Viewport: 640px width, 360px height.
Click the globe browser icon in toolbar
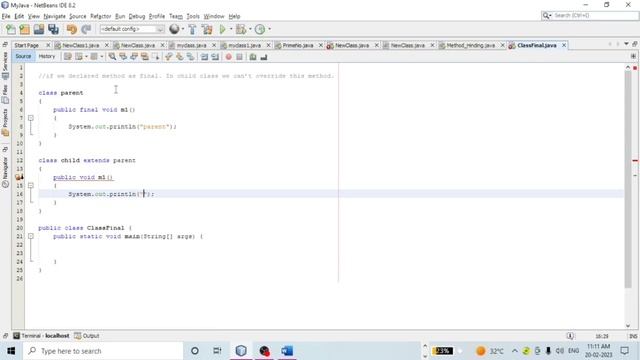tap(174, 29)
